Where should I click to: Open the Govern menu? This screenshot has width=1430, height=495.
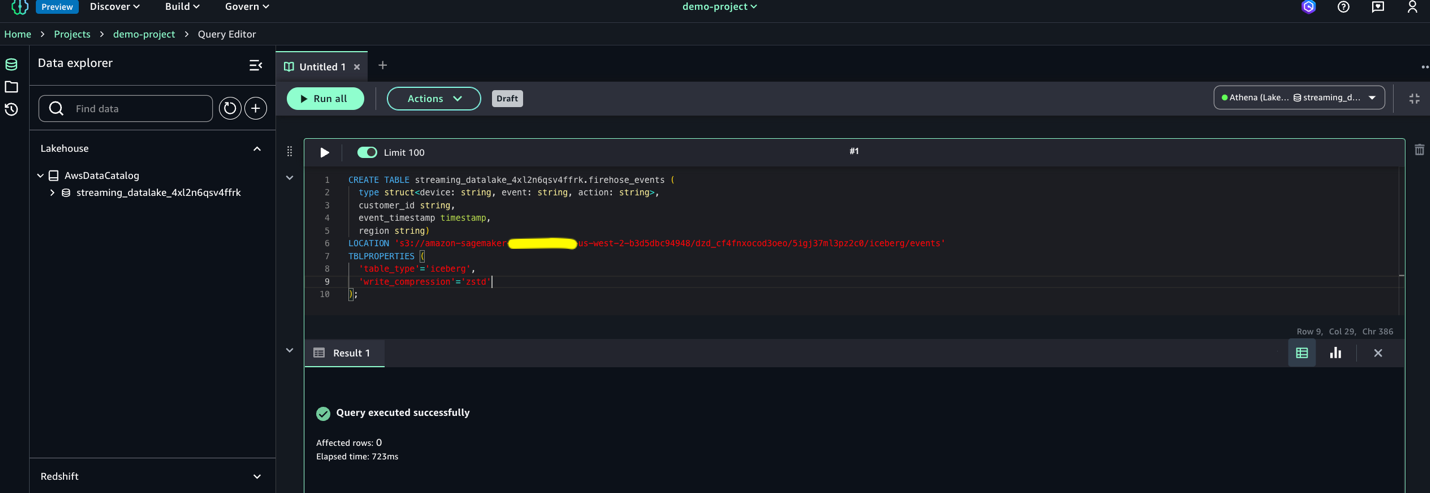[247, 7]
